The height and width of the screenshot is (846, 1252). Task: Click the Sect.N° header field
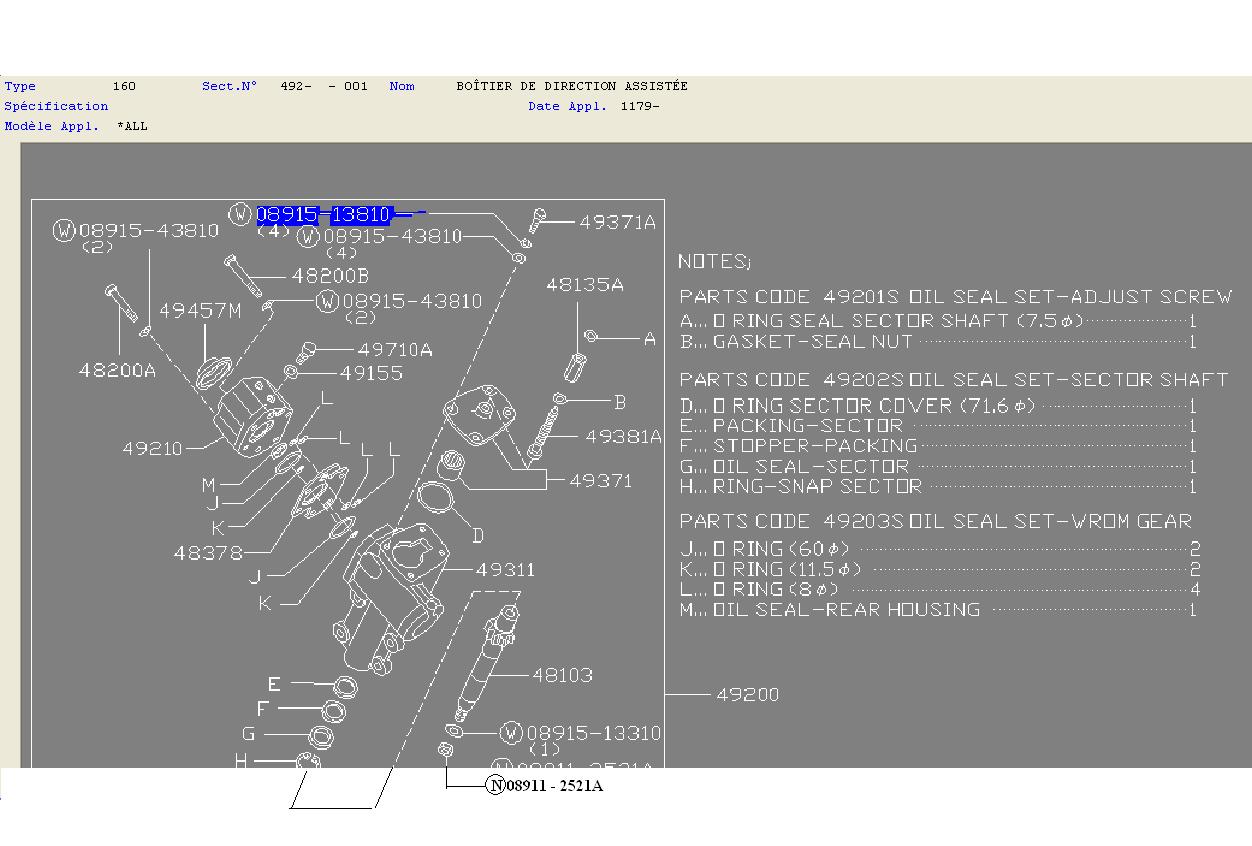point(229,86)
